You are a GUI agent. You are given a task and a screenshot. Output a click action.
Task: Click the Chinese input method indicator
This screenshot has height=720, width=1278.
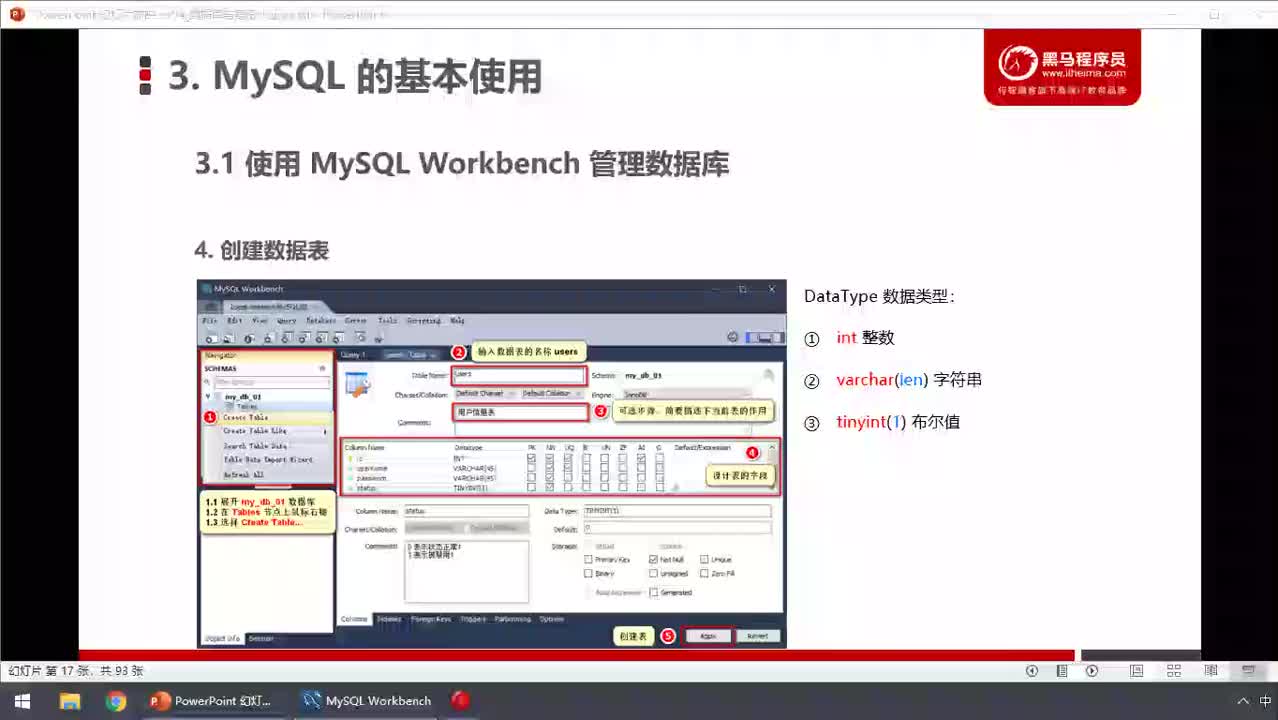[x=1266, y=701]
